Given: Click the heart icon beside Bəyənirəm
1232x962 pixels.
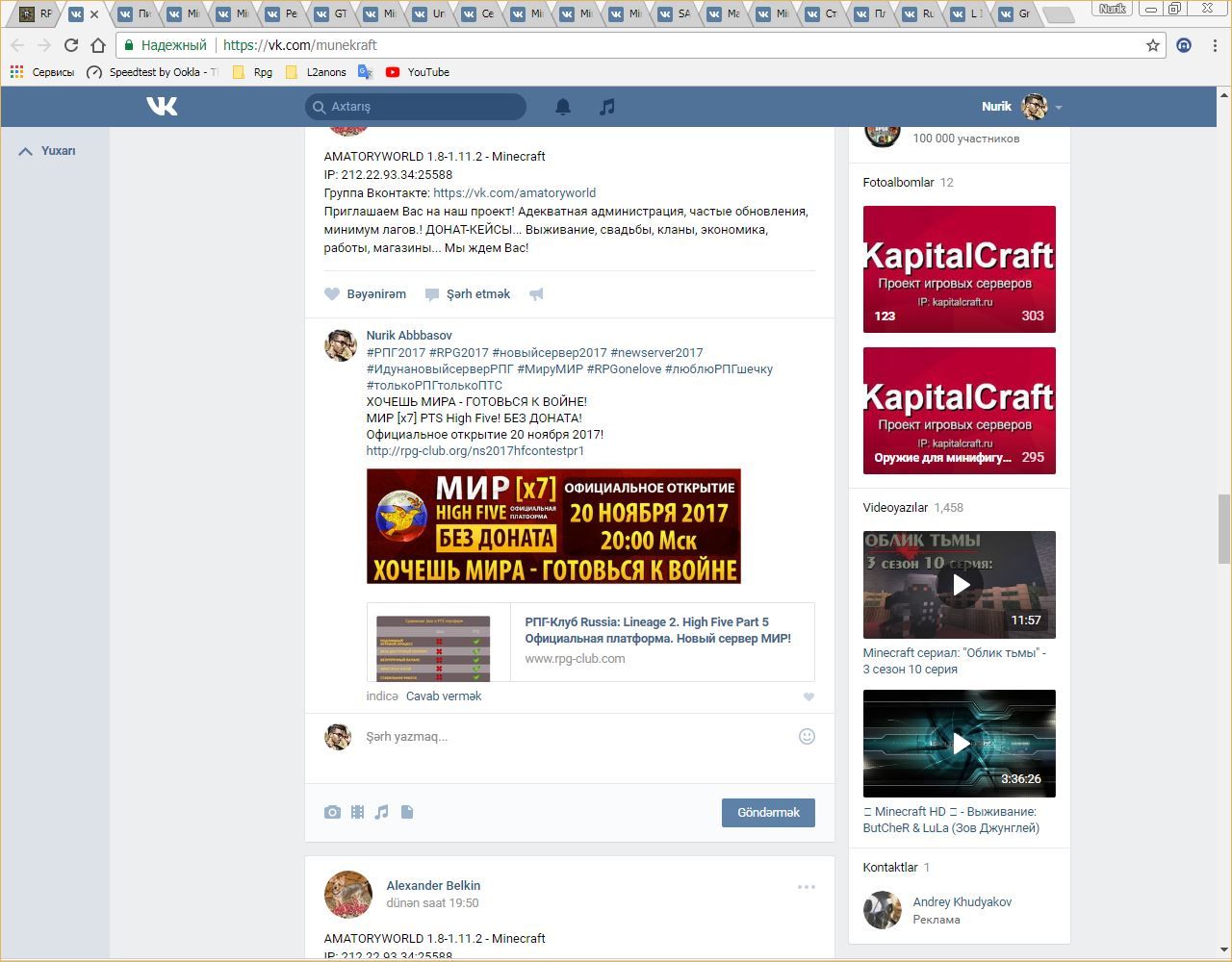Looking at the screenshot, I should (x=332, y=294).
